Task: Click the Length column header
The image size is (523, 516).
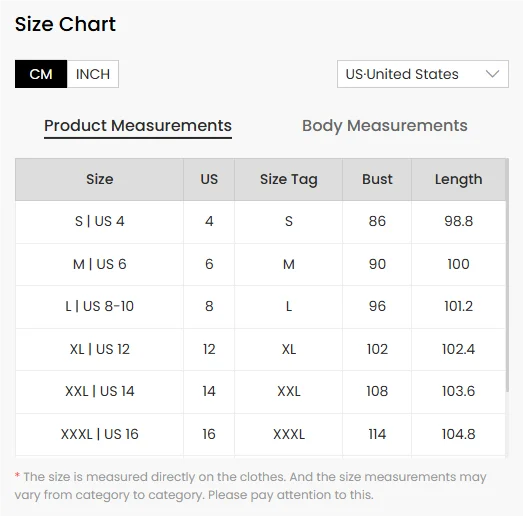Action: coord(458,179)
